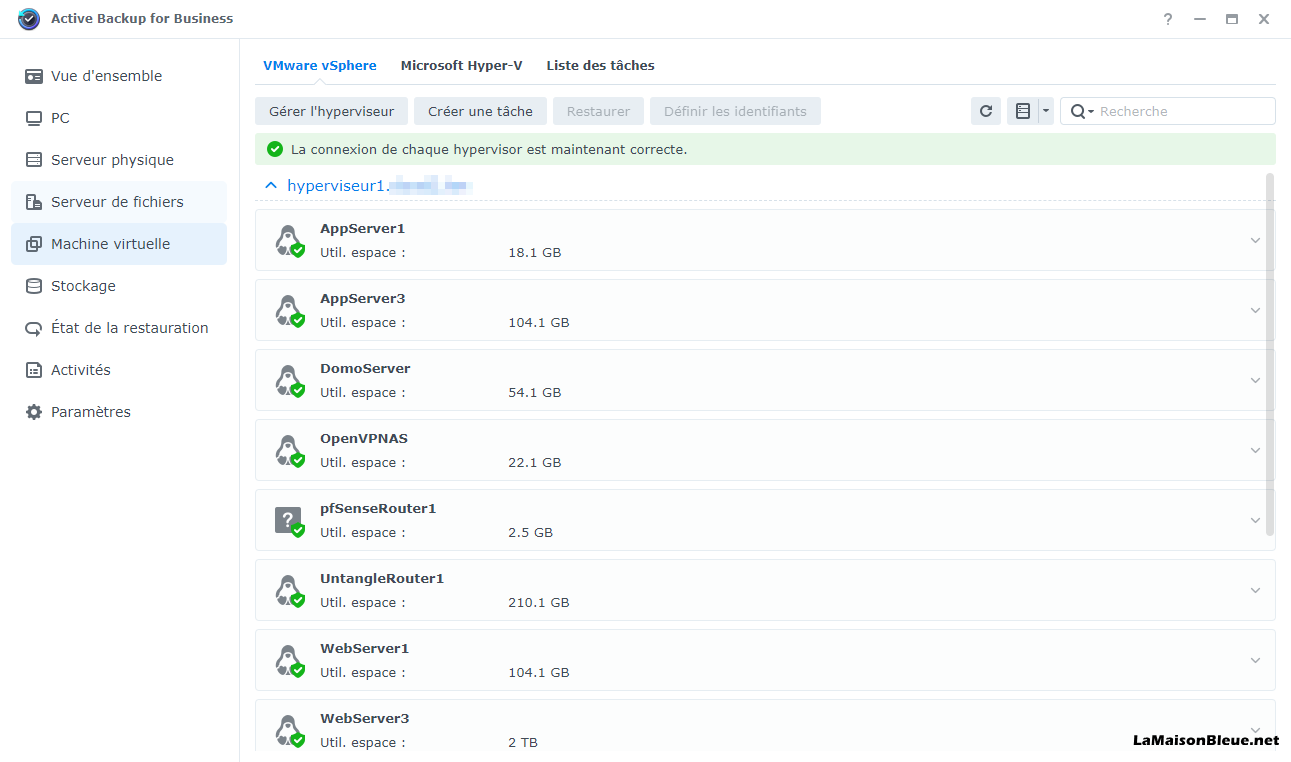
Task: Click the Serveur physique sidebar icon
Action: tap(34, 160)
